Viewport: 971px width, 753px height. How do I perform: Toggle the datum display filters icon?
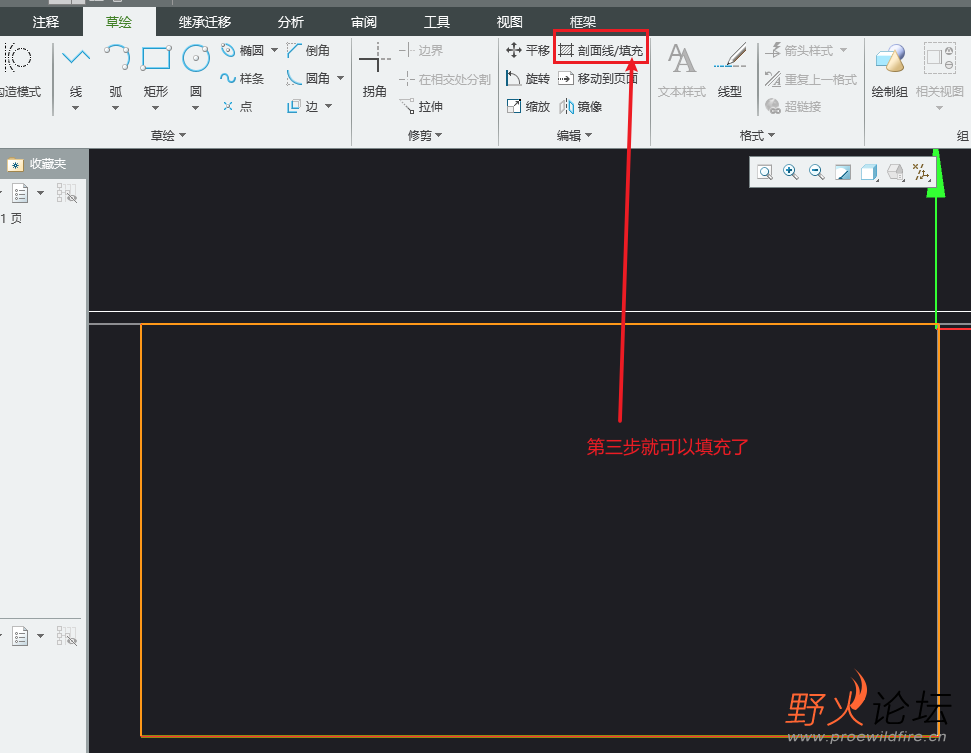(x=921, y=172)
